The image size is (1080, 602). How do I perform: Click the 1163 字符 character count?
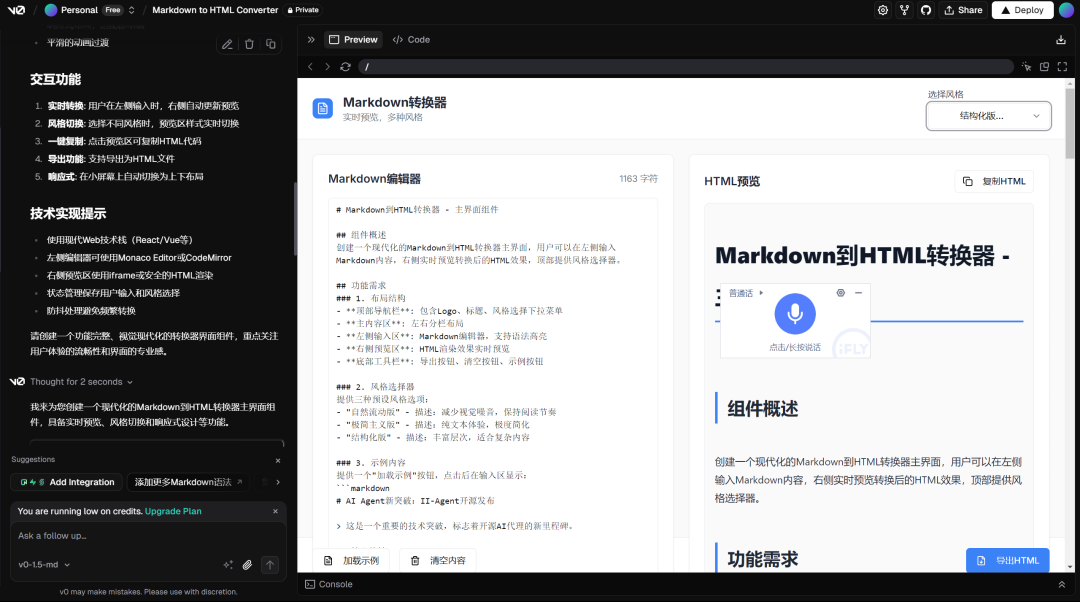coord(638,178)
